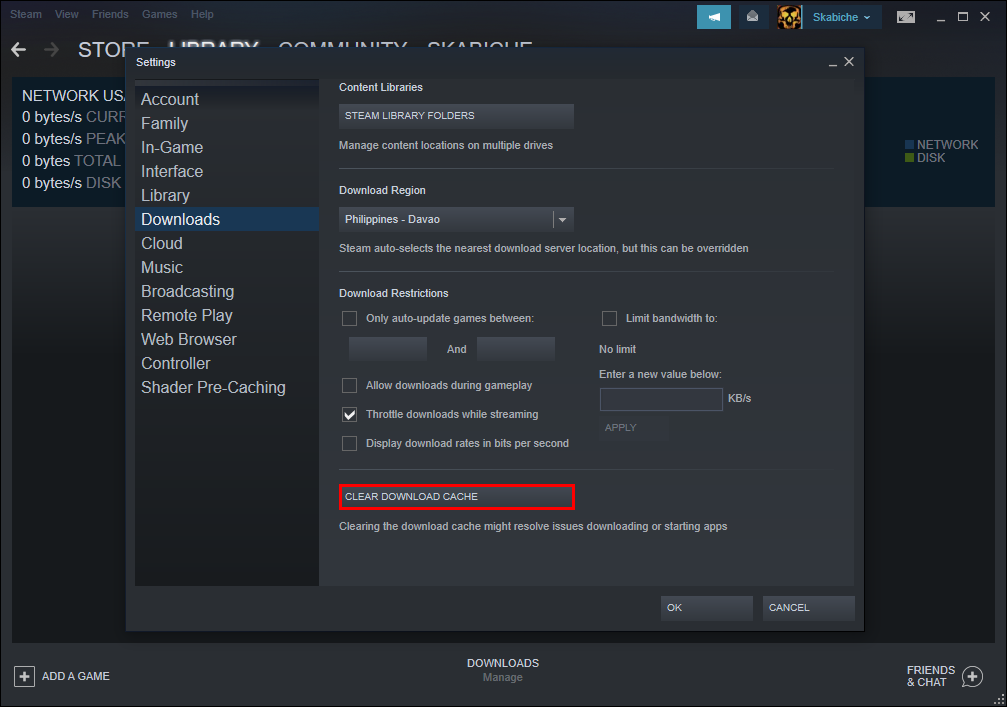Select Family settings category
Image resolution: width=1007 pixels, height=707 pixels.
[227, 123]
